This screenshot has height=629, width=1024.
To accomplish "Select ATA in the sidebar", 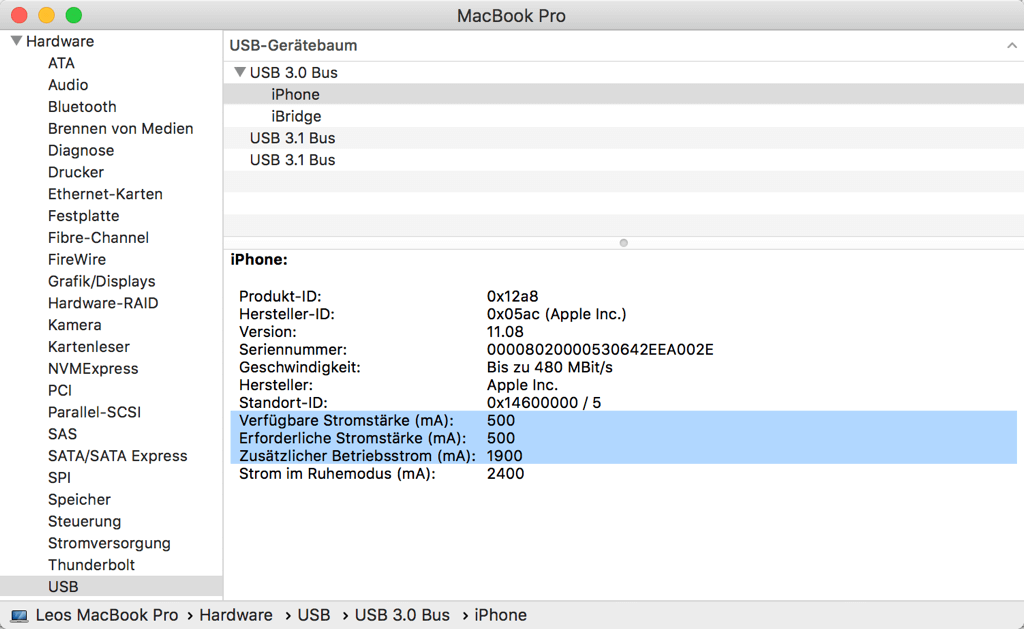I will click(61, 63).
